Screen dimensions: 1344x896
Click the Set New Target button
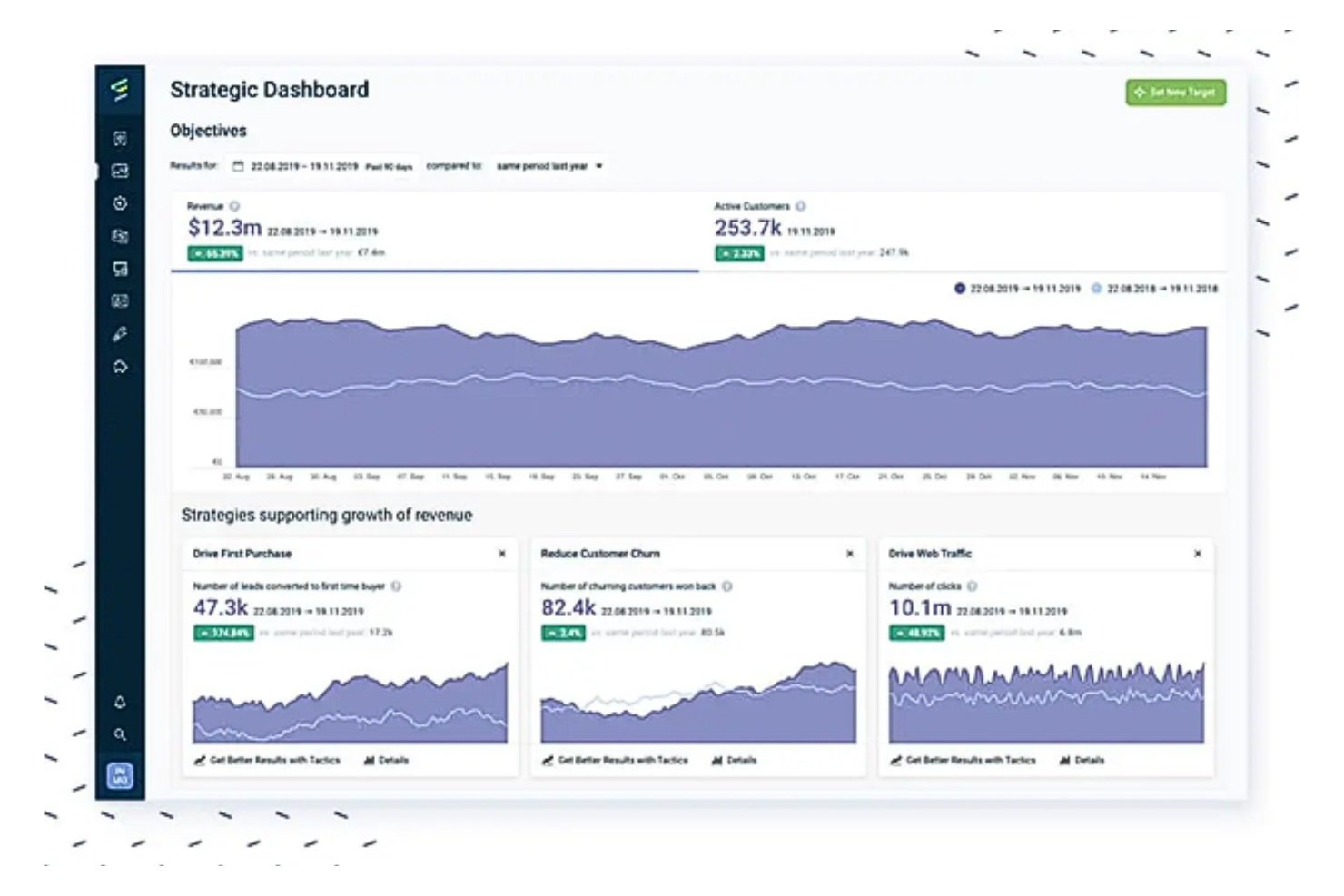pyautogui.click(x=1174, y=94)
